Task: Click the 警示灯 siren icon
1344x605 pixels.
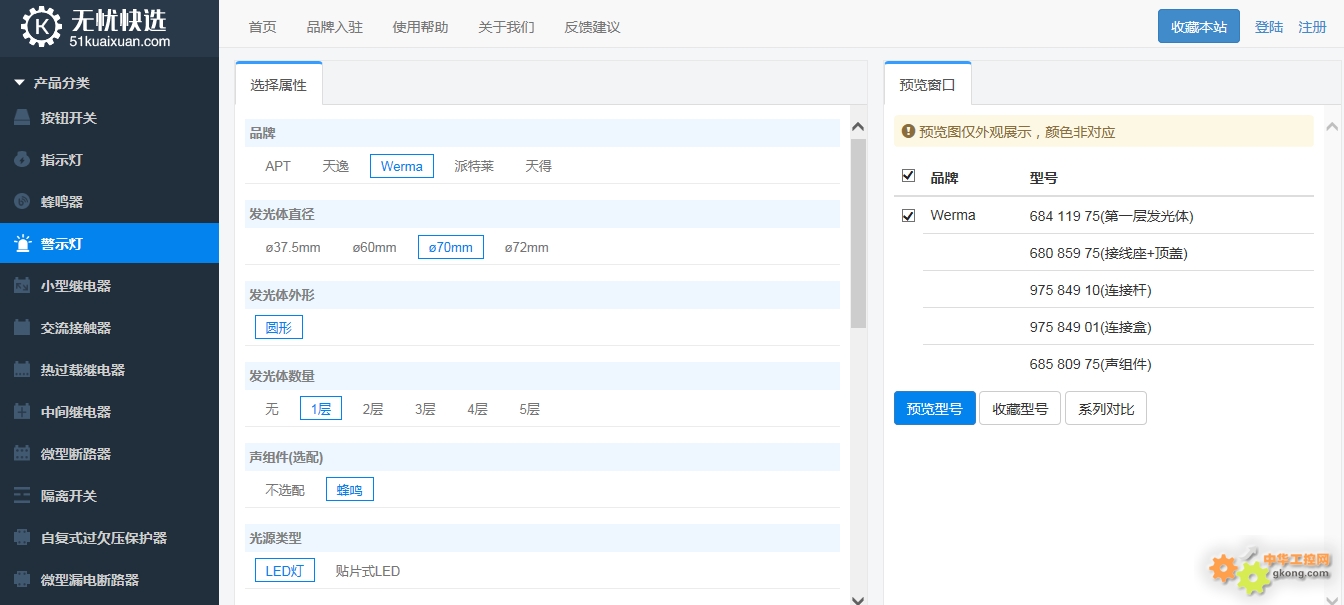Action: pos(22,244)
